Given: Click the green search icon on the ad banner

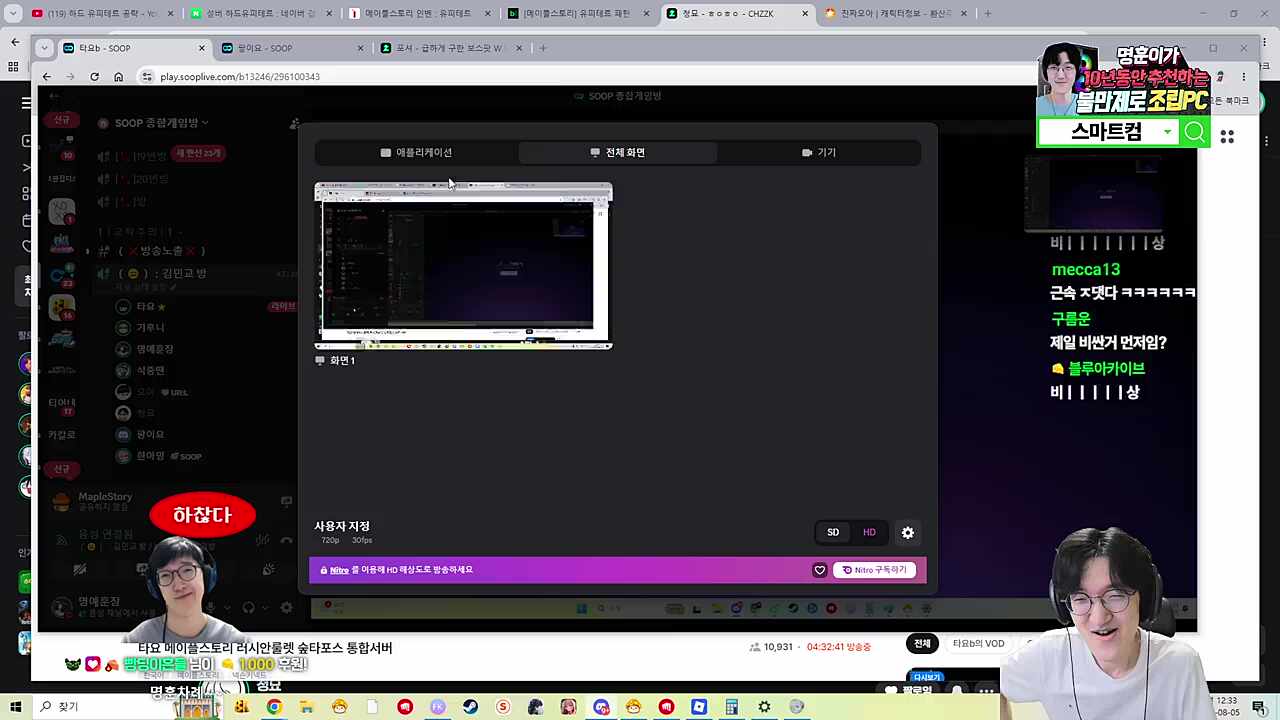Looking at the screenshot, I should [x=1195, y=132].
